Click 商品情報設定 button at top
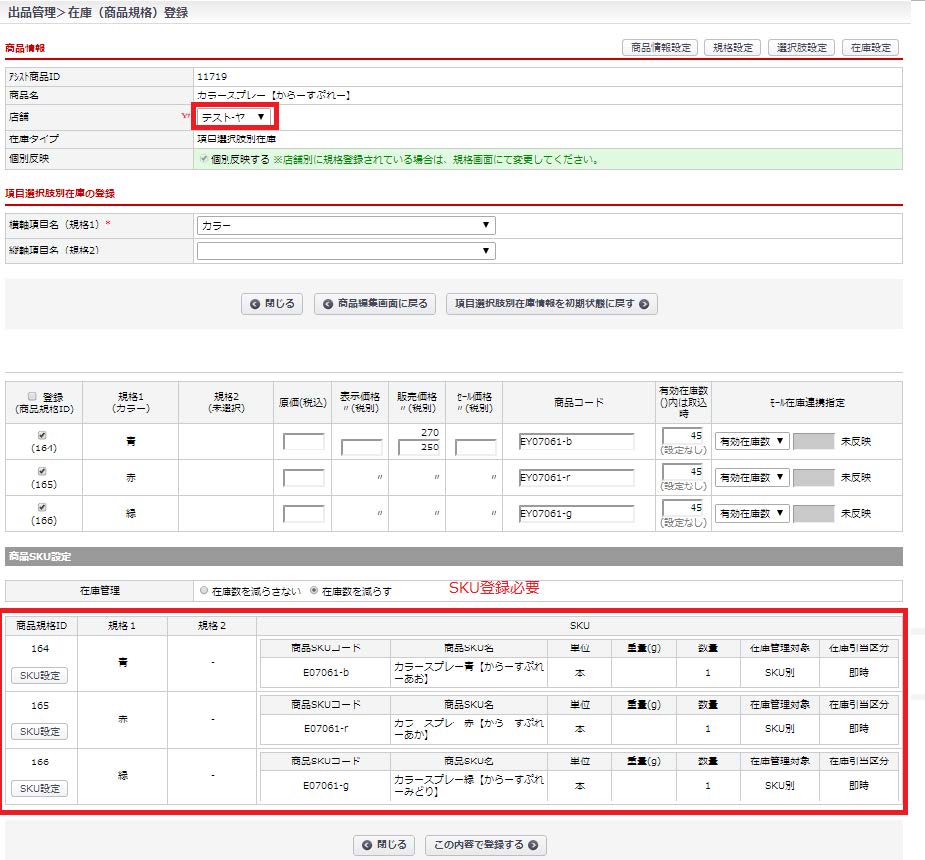 (x=658, y=47)
